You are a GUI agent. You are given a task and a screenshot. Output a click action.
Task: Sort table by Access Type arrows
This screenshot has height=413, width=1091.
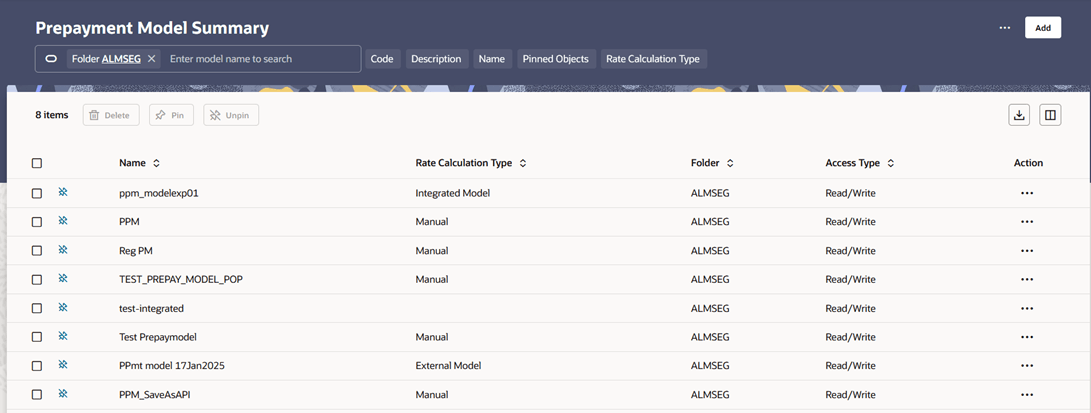(x=891, y=163)
